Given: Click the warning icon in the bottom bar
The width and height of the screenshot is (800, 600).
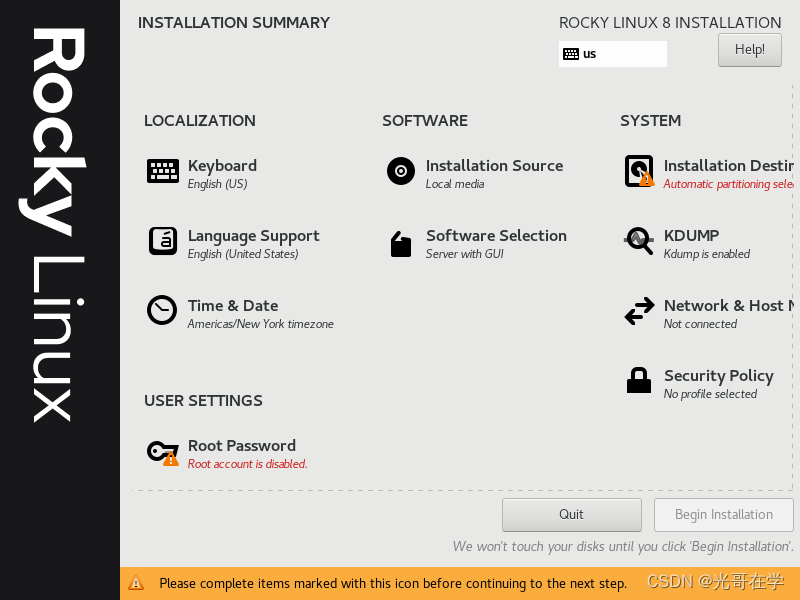Looking at the screenshot, I should point(137,583).
